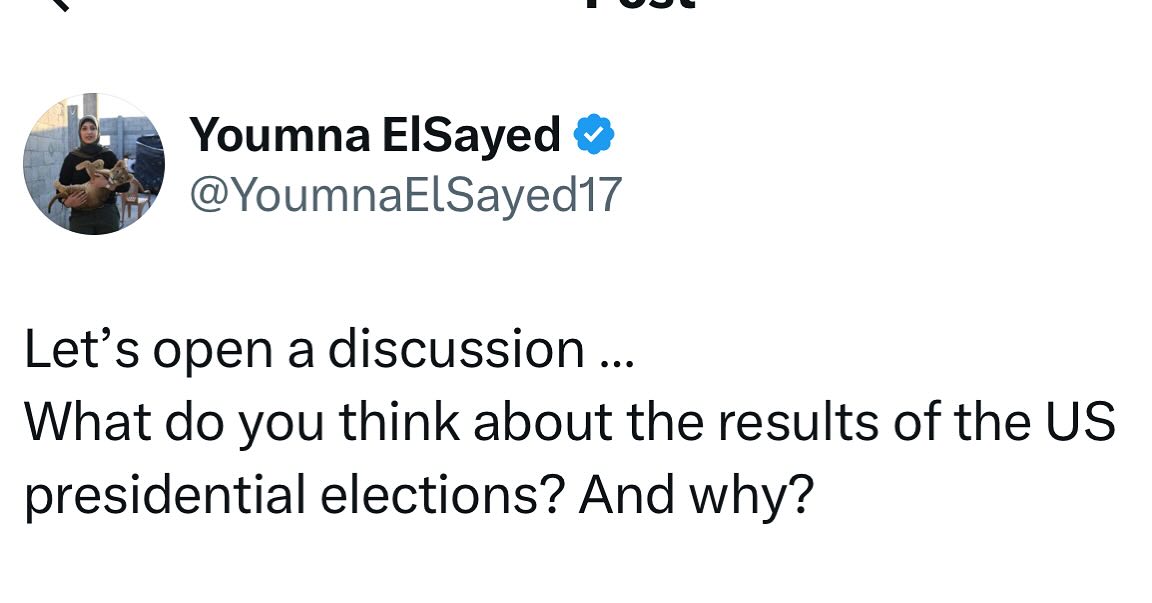Click the word "discussion" in the post

tap(457, 349)
